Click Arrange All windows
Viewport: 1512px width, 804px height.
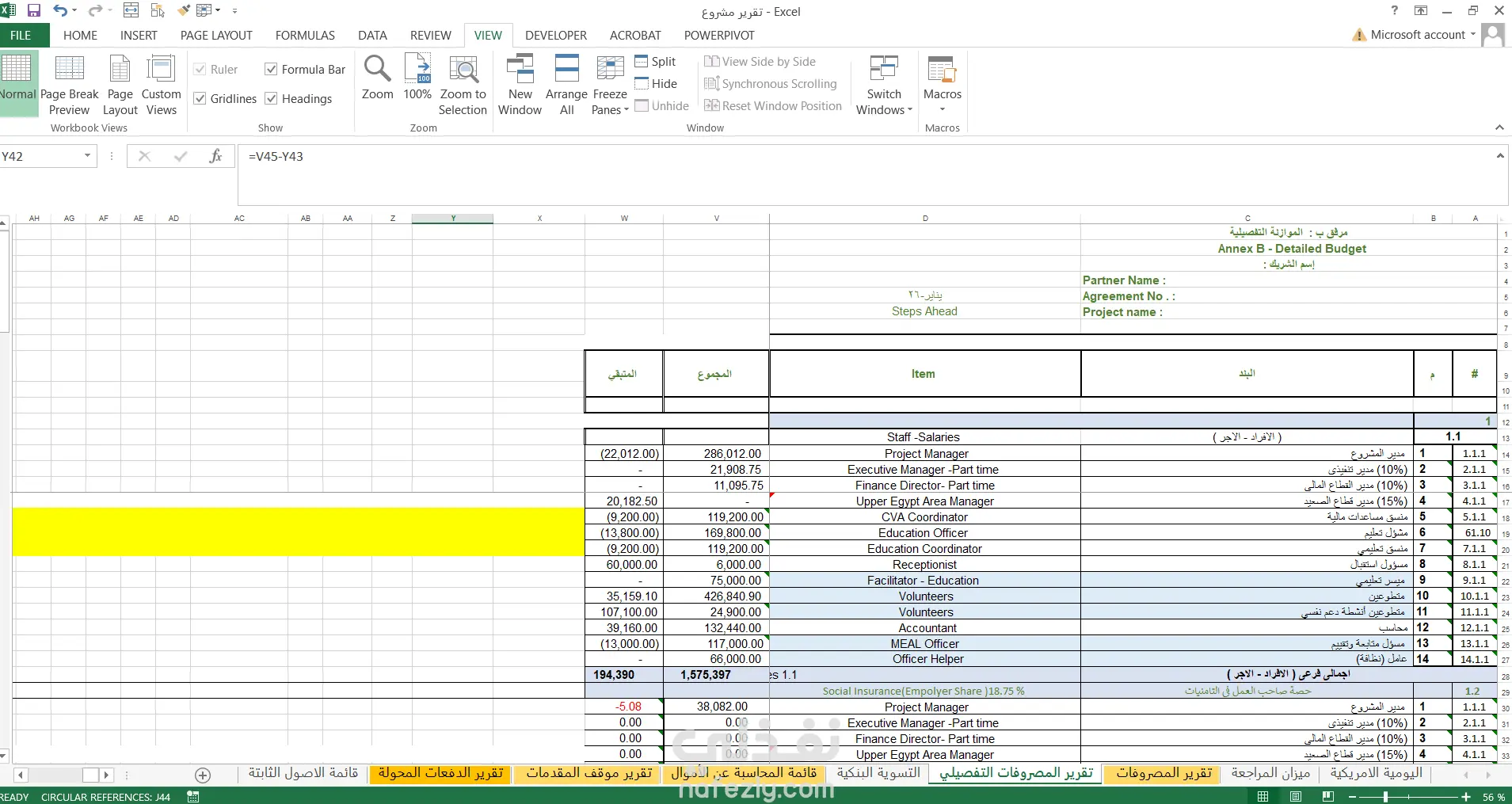point(566,85)
